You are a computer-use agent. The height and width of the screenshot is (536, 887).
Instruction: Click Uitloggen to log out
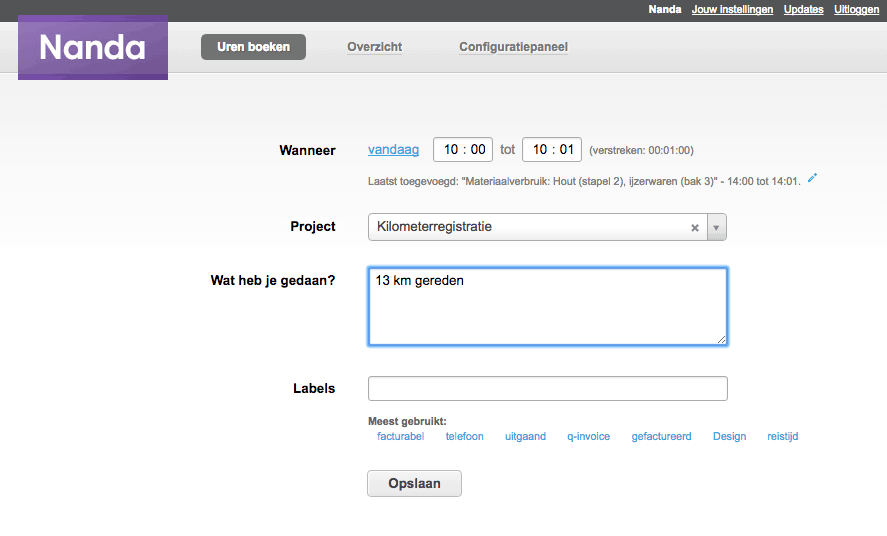pos(856,10)
